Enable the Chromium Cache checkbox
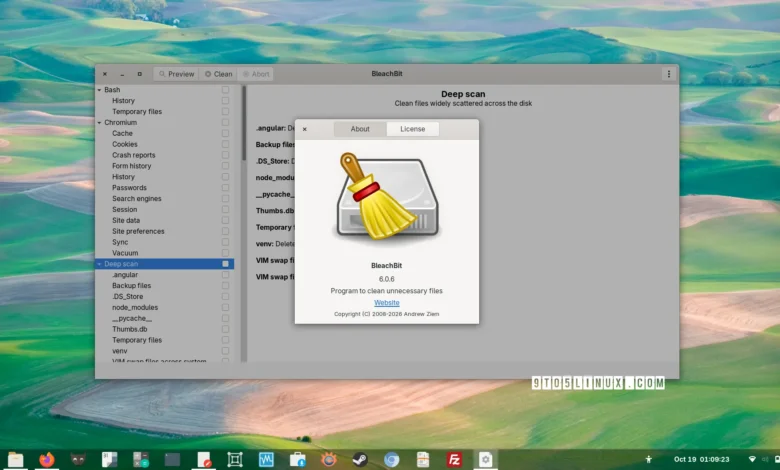 (x=225, y=133)
